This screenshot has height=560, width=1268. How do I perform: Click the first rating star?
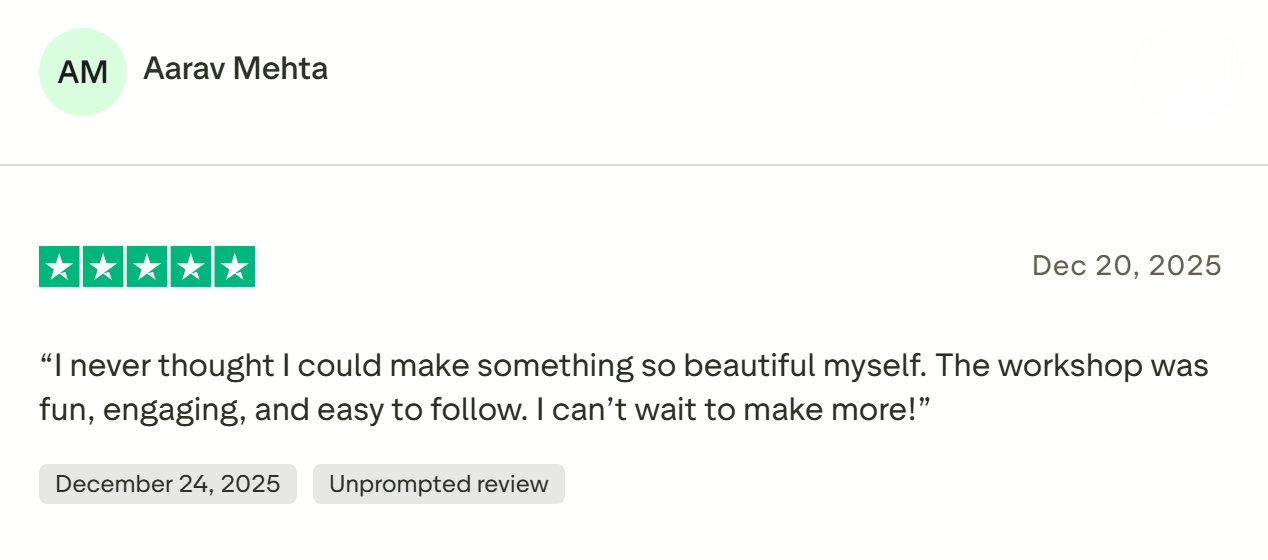60,267
